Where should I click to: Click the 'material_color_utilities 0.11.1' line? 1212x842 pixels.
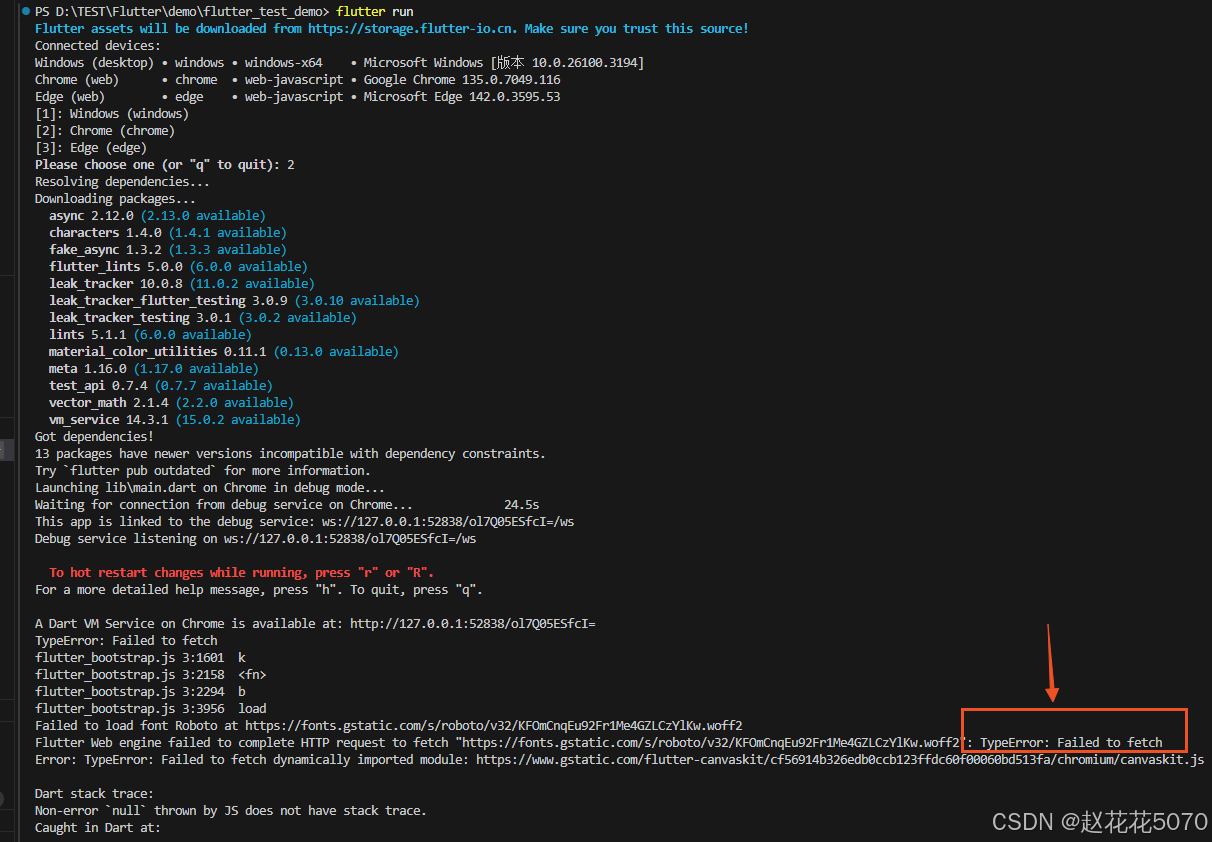(x=223, y=351)
